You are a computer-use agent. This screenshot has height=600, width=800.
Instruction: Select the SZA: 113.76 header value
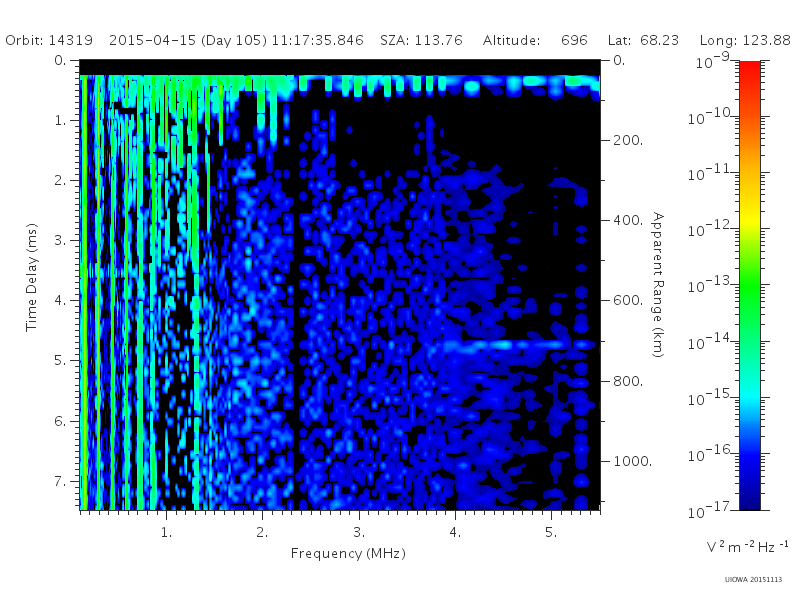[421, 40]
